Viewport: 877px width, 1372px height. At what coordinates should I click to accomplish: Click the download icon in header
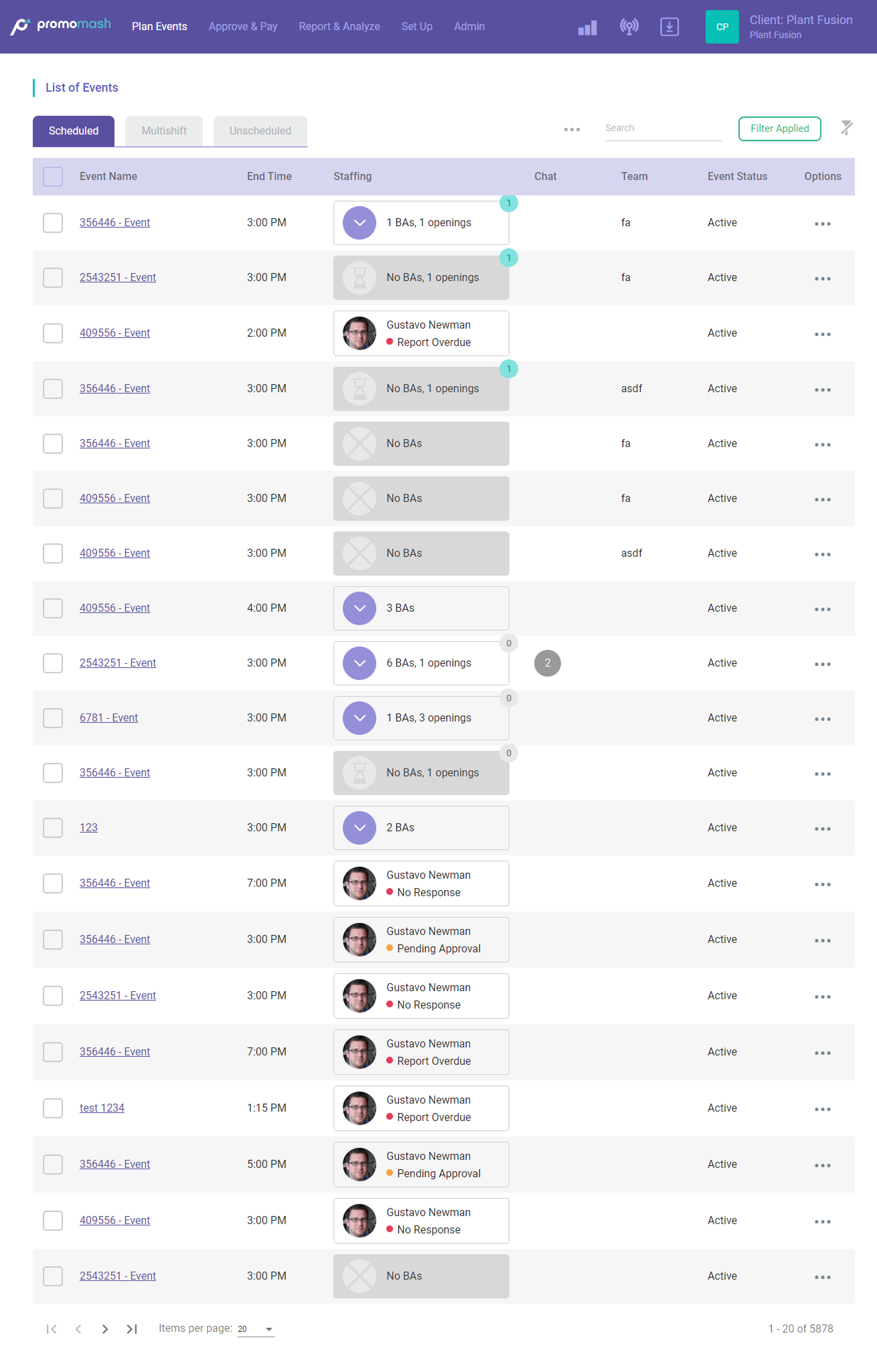click(x=669, y=27)
